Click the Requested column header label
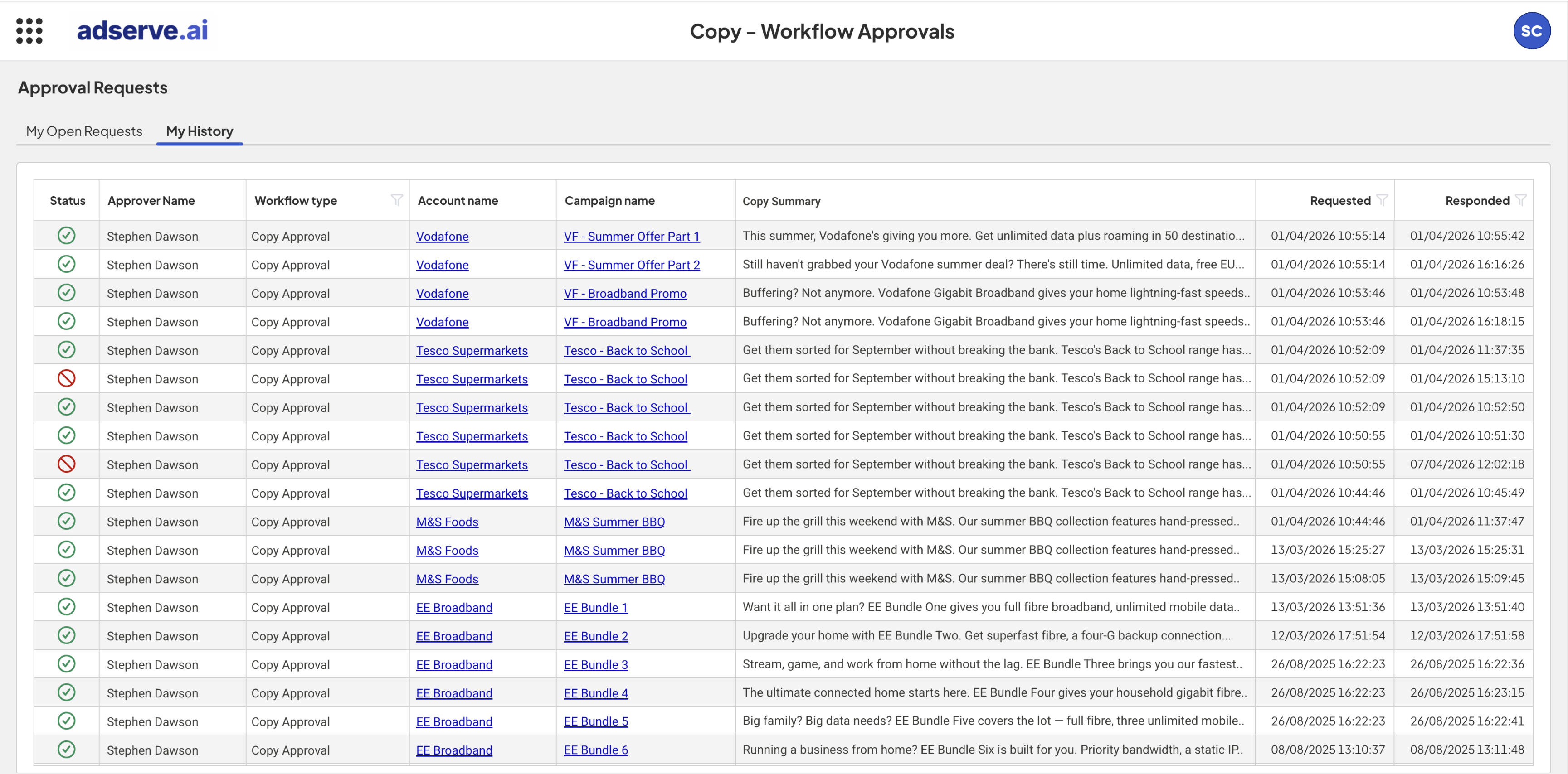Viewport: 1568px width, 774px height. point(1340,200)
